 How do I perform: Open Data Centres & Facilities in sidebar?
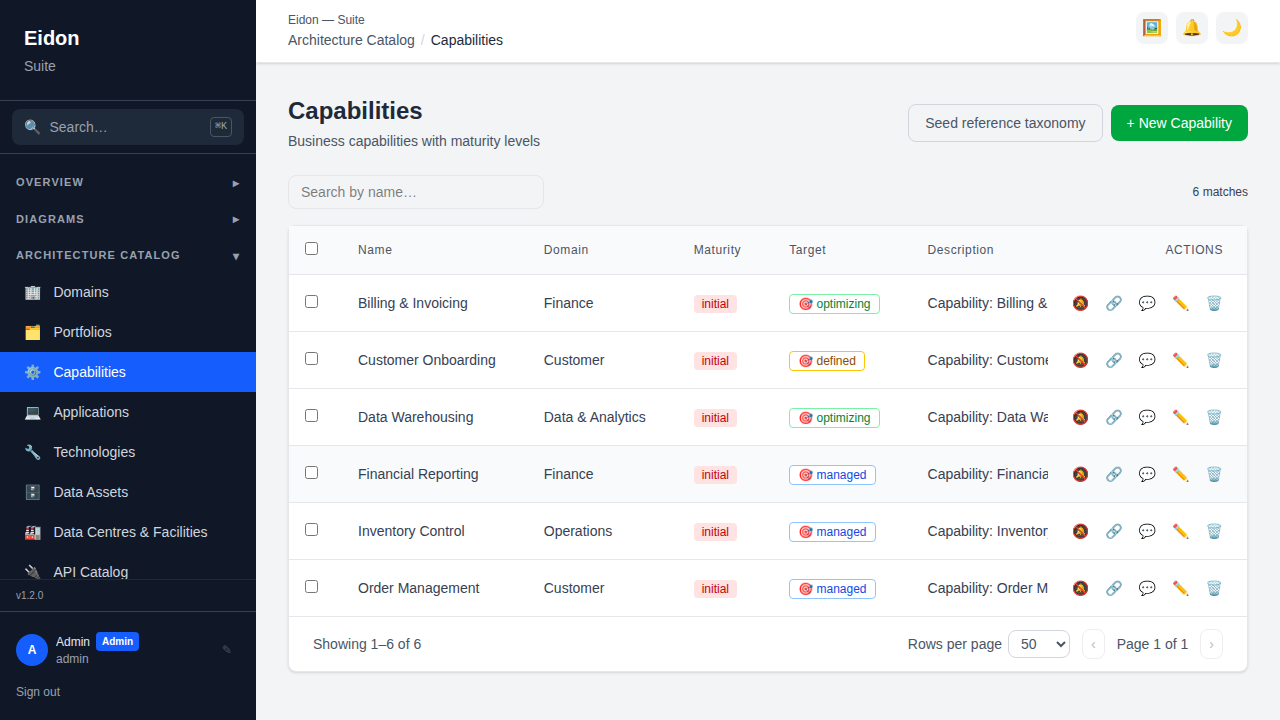point(128,532)
